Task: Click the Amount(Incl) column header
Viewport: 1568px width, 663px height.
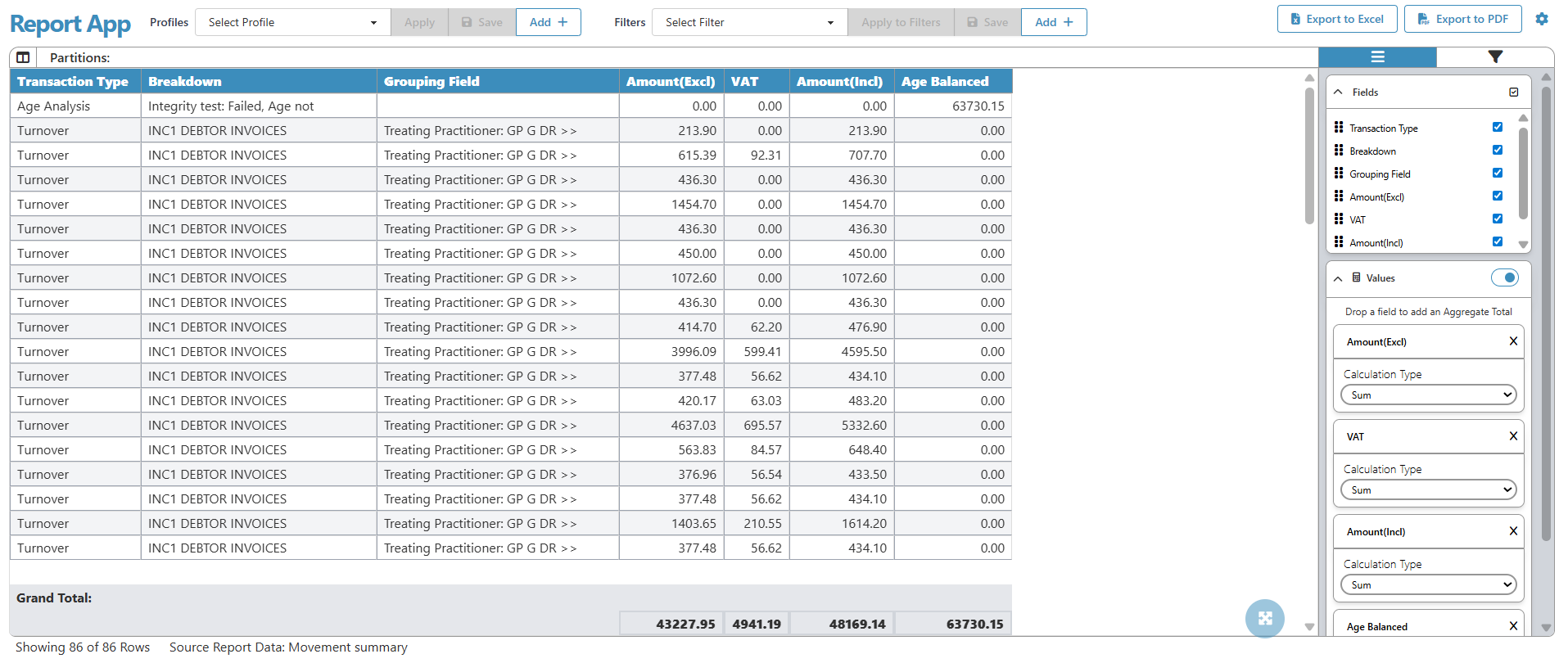Action: [x=842, y=81]
